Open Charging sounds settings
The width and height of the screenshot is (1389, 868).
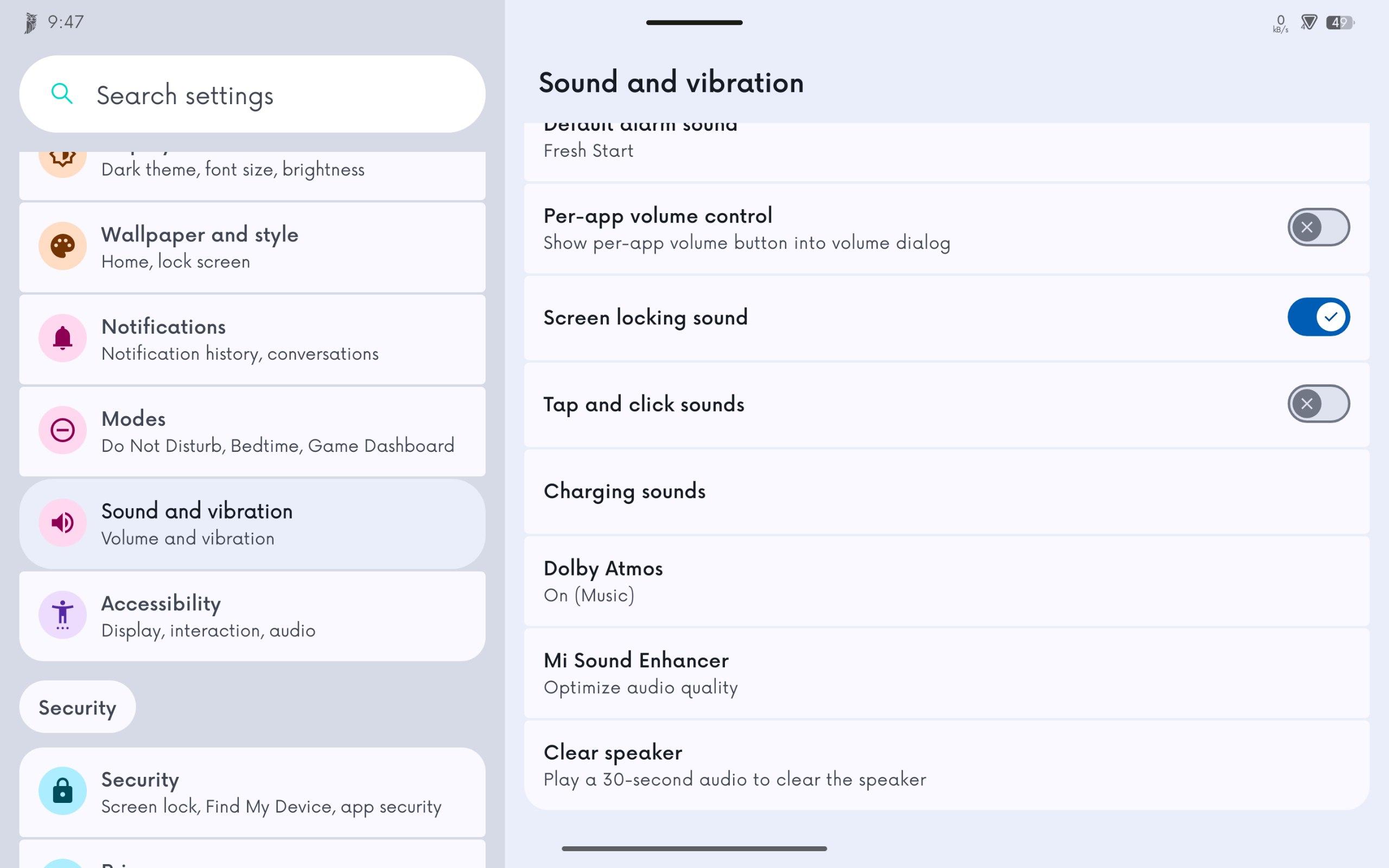point(946,492)
